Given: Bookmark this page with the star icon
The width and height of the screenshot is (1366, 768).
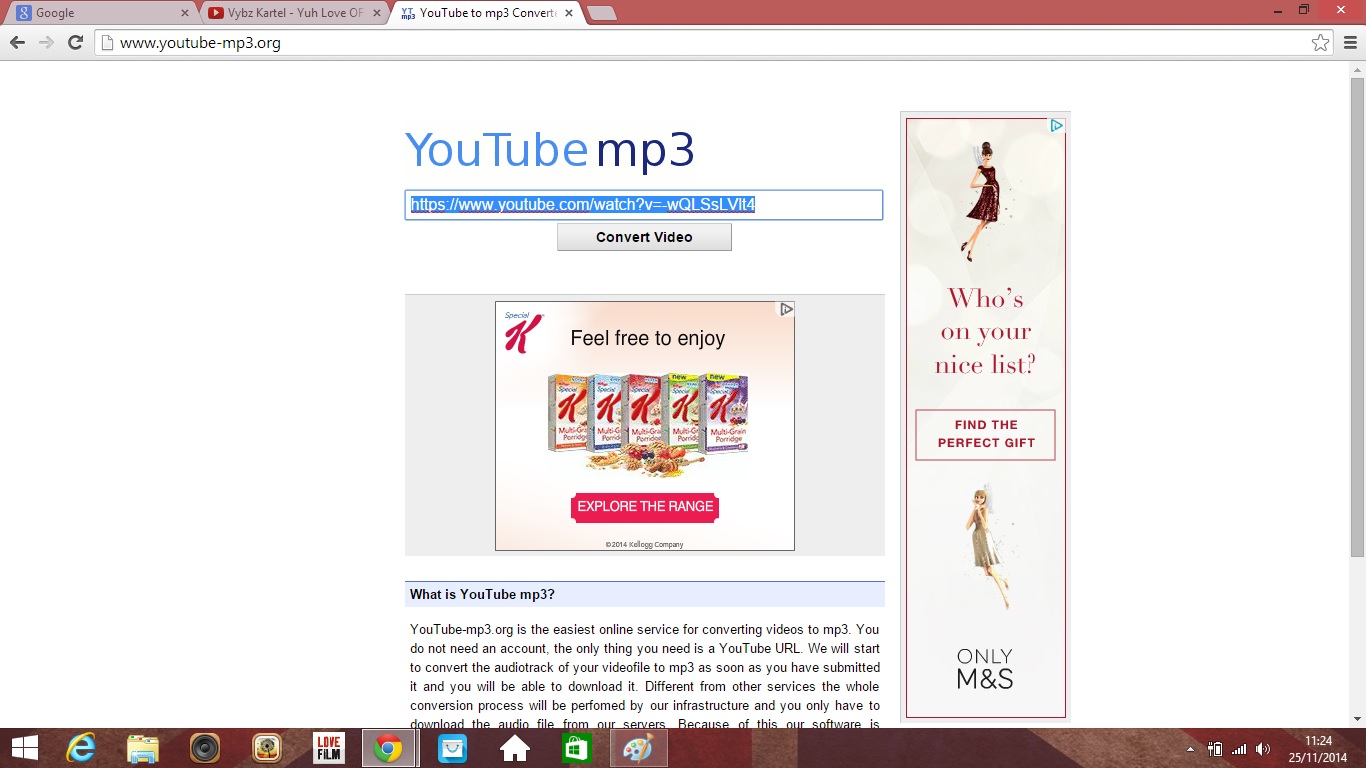Looking at the screenshot, I should click(1321, 43).
